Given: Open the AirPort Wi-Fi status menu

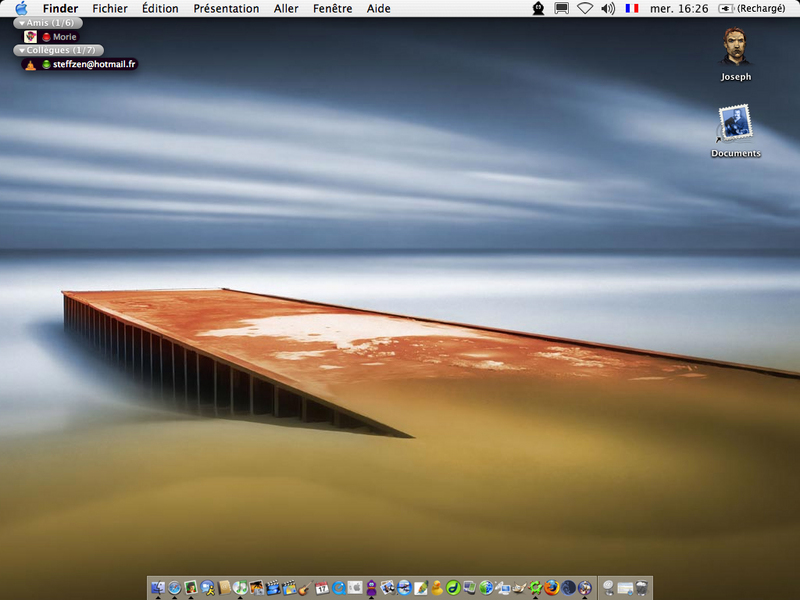Looking at the screenshot, I should coord(585,8).
